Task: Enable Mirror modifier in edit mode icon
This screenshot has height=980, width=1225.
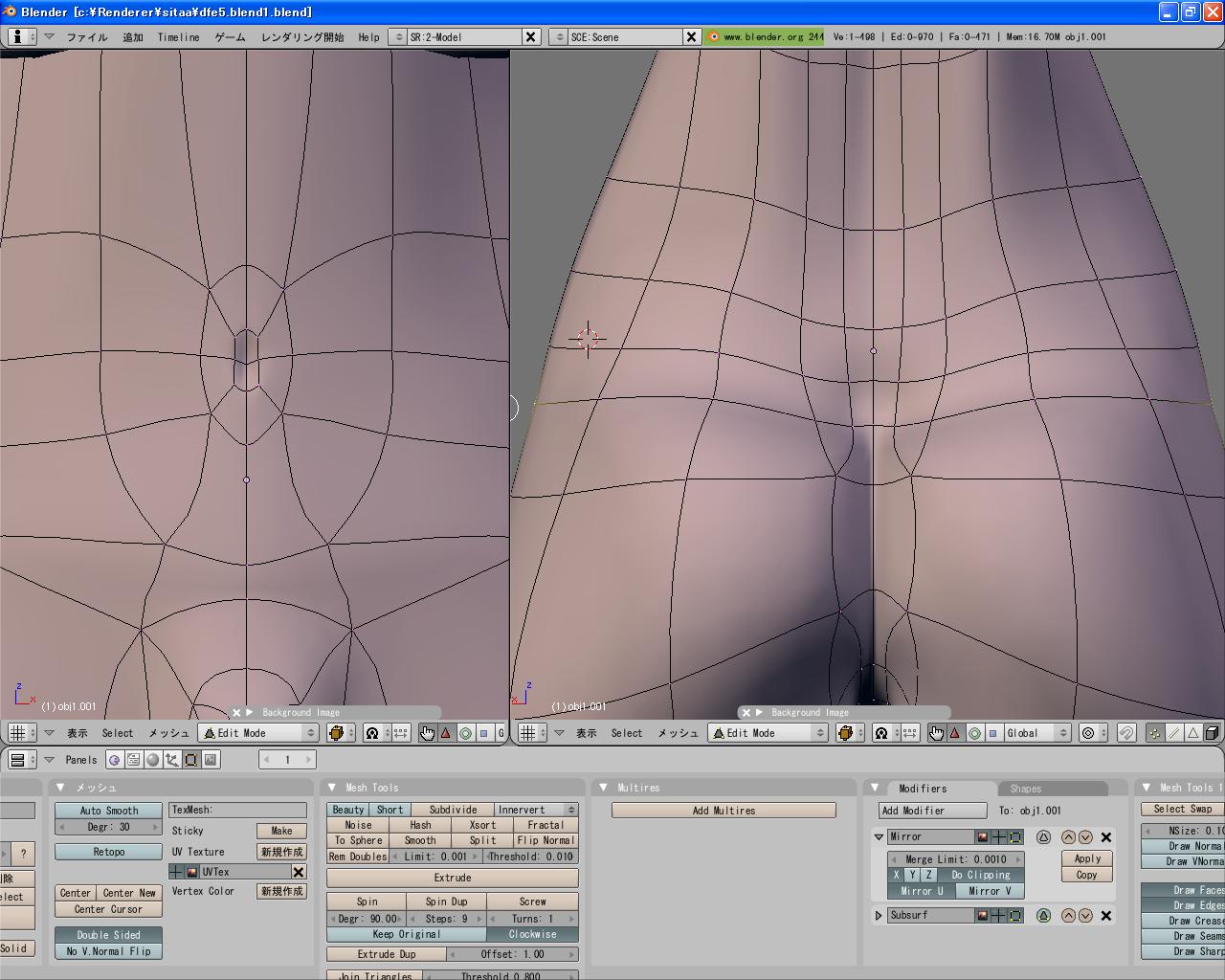Action: (x=1014, y=837)
